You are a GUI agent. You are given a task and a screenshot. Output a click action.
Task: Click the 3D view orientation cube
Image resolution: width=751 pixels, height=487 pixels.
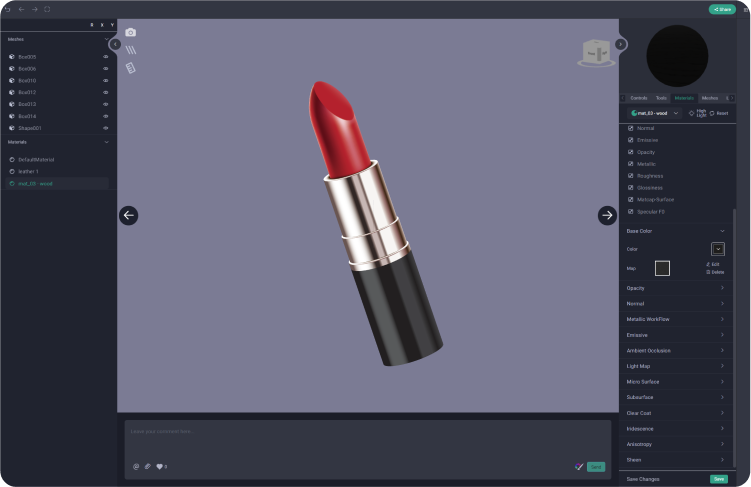pos(596,53)
